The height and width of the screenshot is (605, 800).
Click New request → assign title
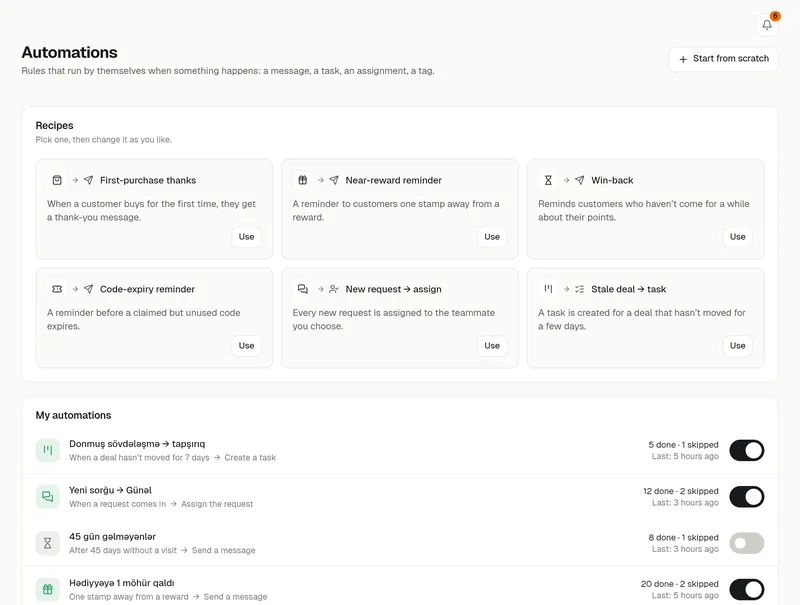[x=393, y=289]
